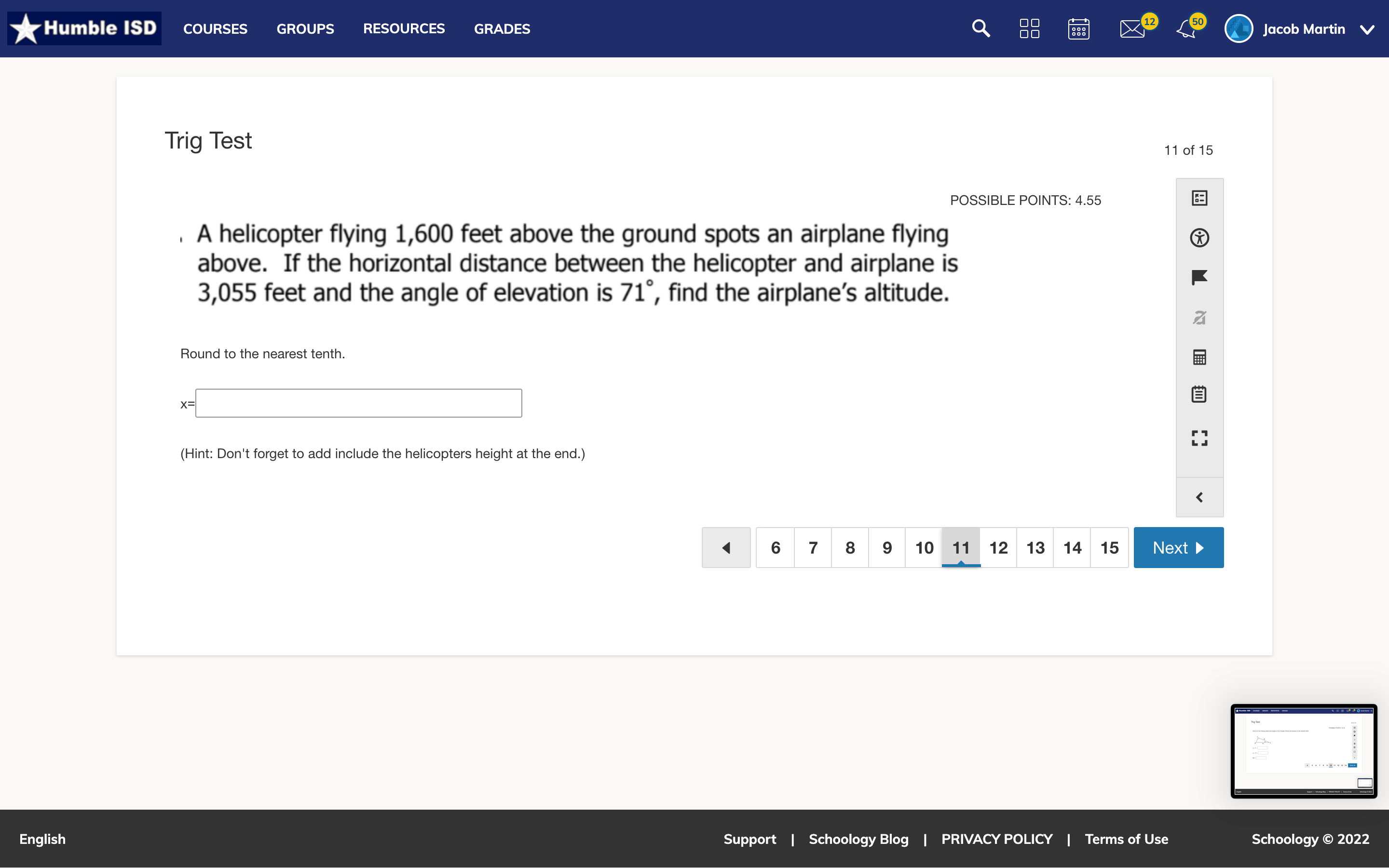Open the question review list icon
Image resolution: width=1389 pixels, height=868 pixels.
click(1199, 198)
